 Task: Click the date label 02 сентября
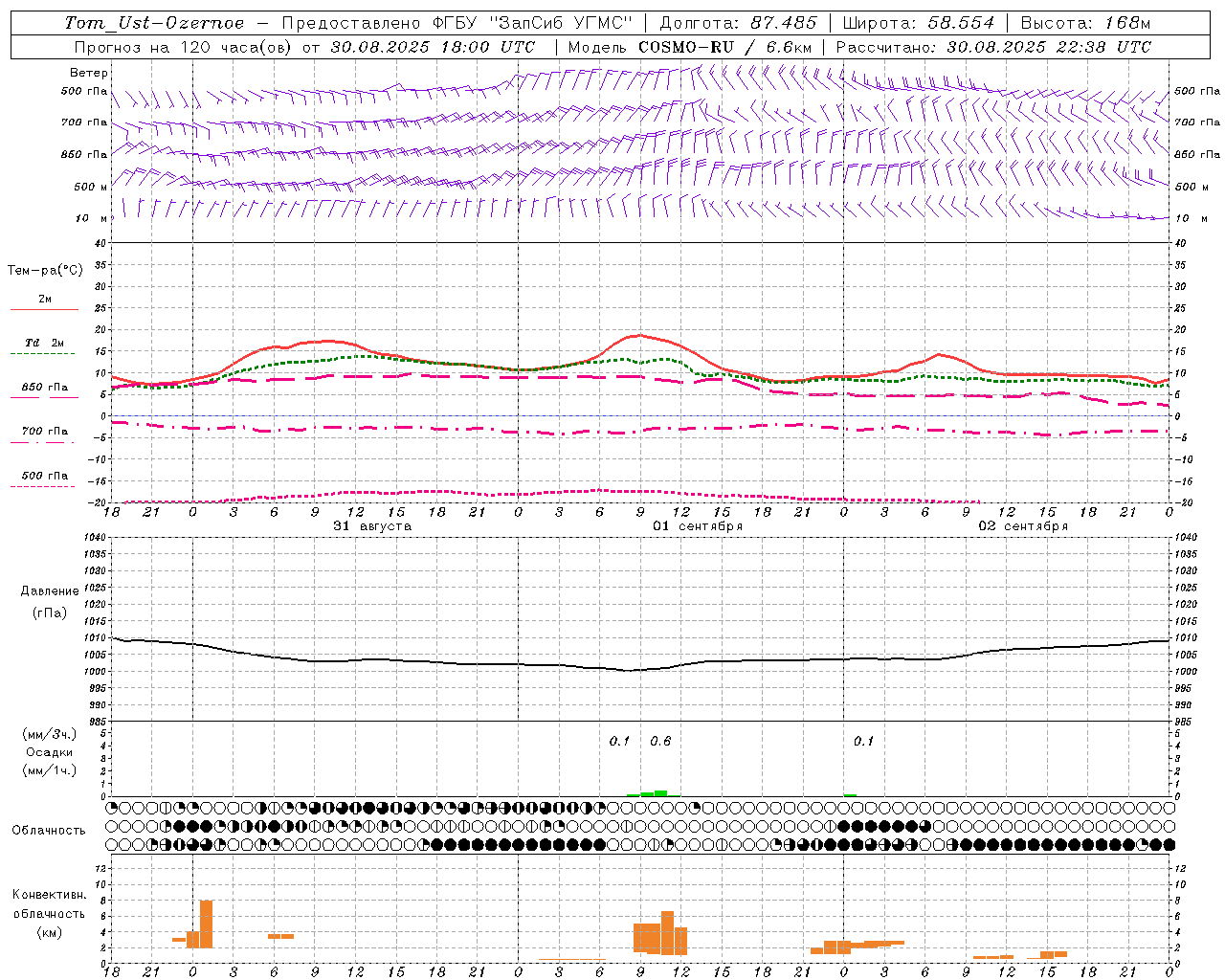[1023, 526]
